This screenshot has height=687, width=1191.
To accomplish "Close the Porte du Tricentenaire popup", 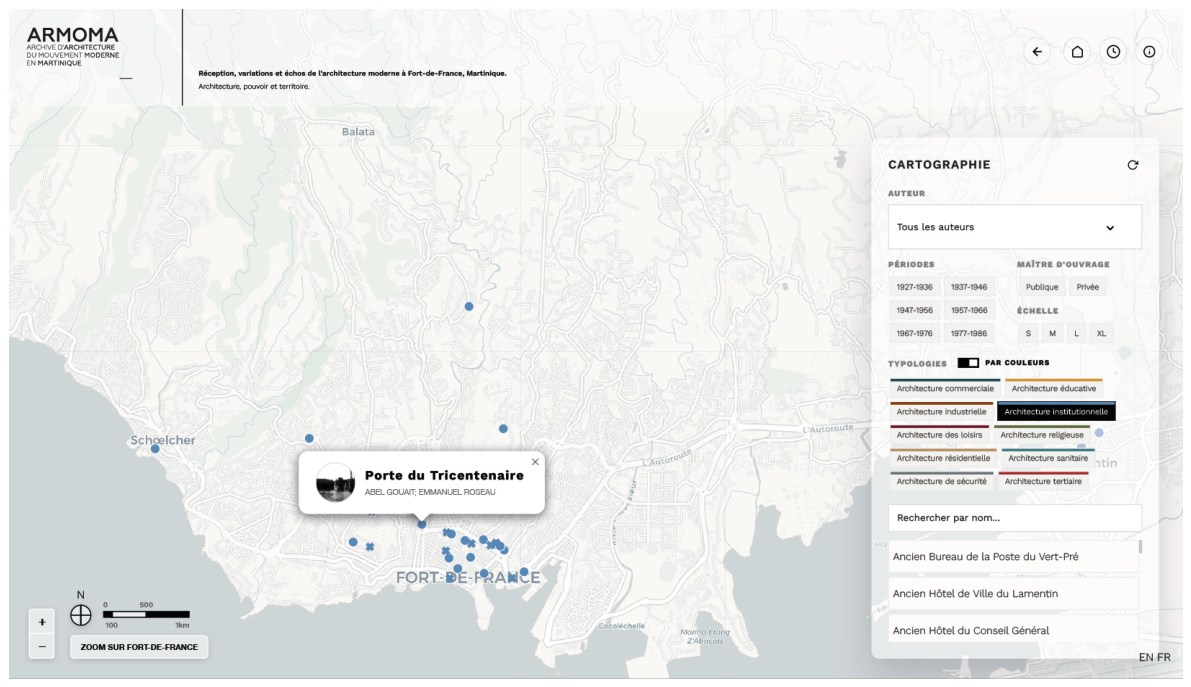I will (x=535, y=462).
